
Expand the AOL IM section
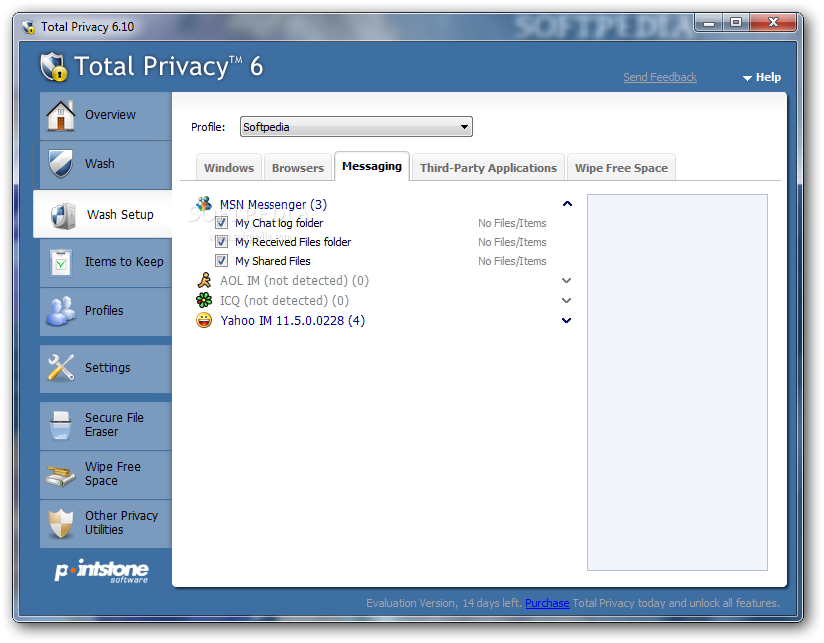tap(566, 281)
